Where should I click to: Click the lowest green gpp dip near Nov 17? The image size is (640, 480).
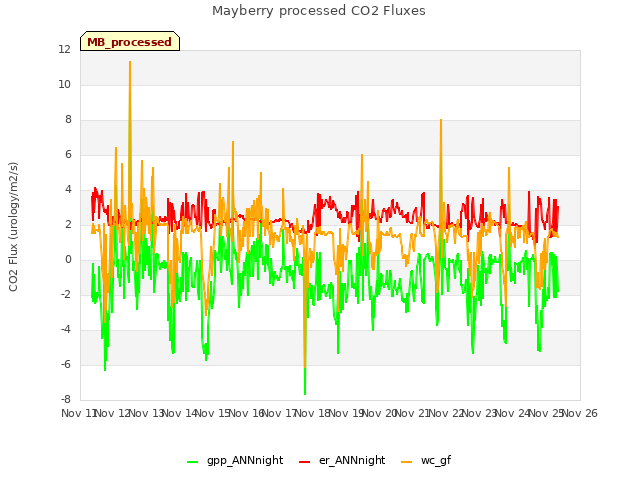305,393
